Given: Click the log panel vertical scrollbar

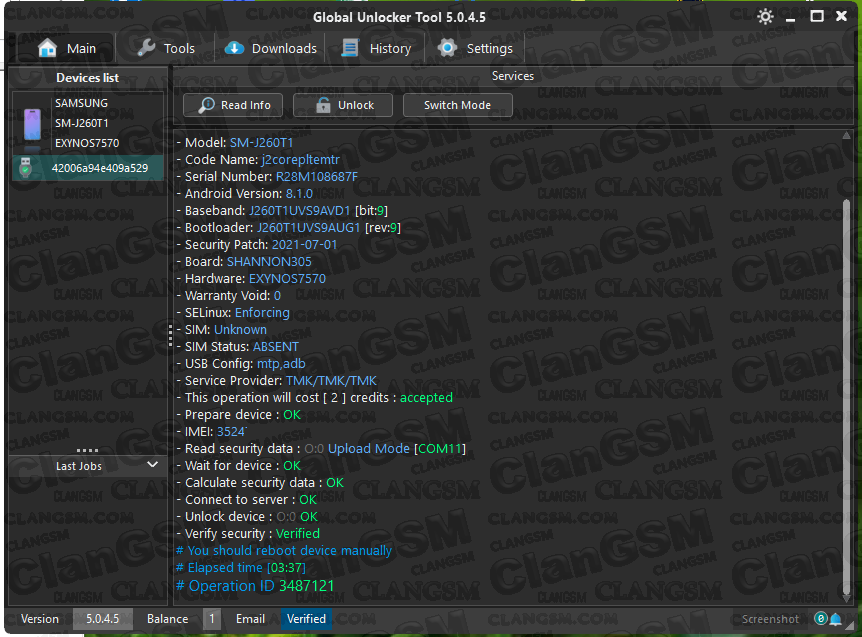Looking at the screenshot, I should coord(847,396).
